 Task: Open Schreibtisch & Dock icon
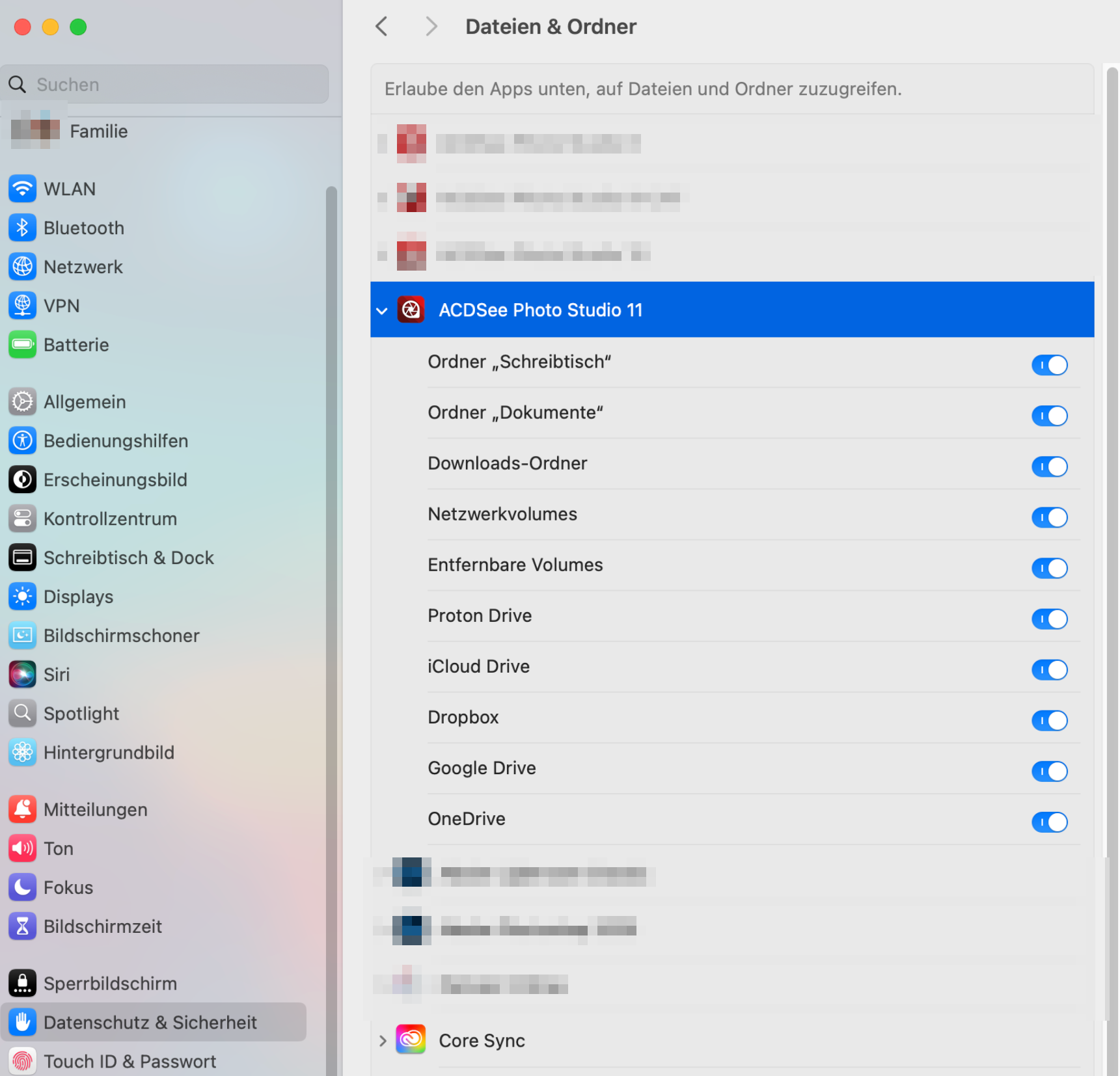22,558
